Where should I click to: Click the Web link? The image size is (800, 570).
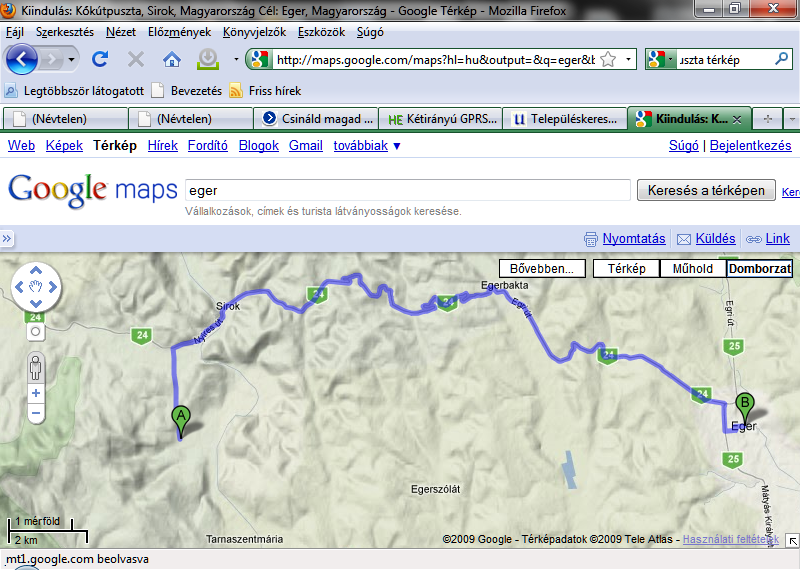21,145
